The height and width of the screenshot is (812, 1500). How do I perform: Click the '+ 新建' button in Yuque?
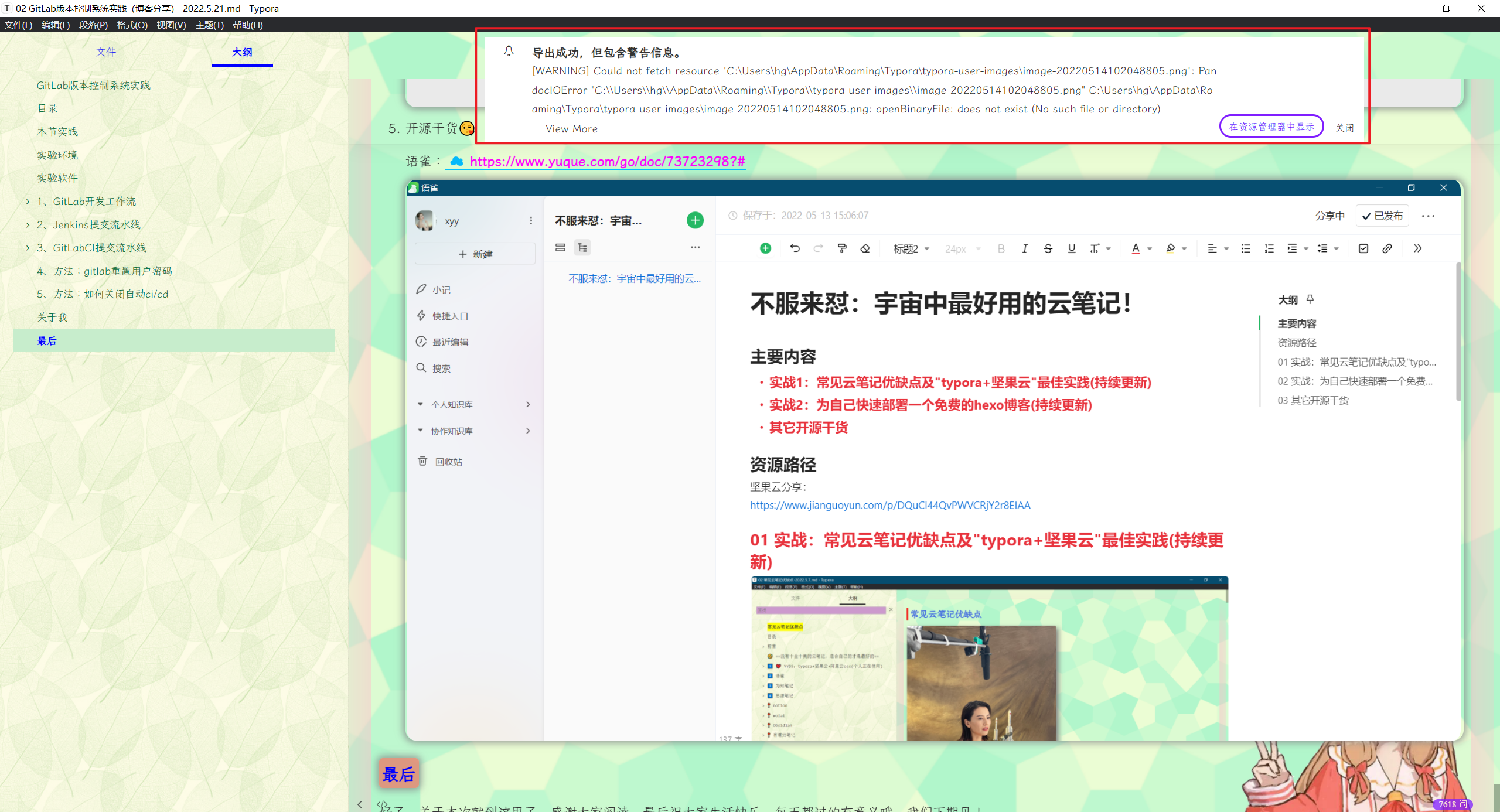pos(475,254)
